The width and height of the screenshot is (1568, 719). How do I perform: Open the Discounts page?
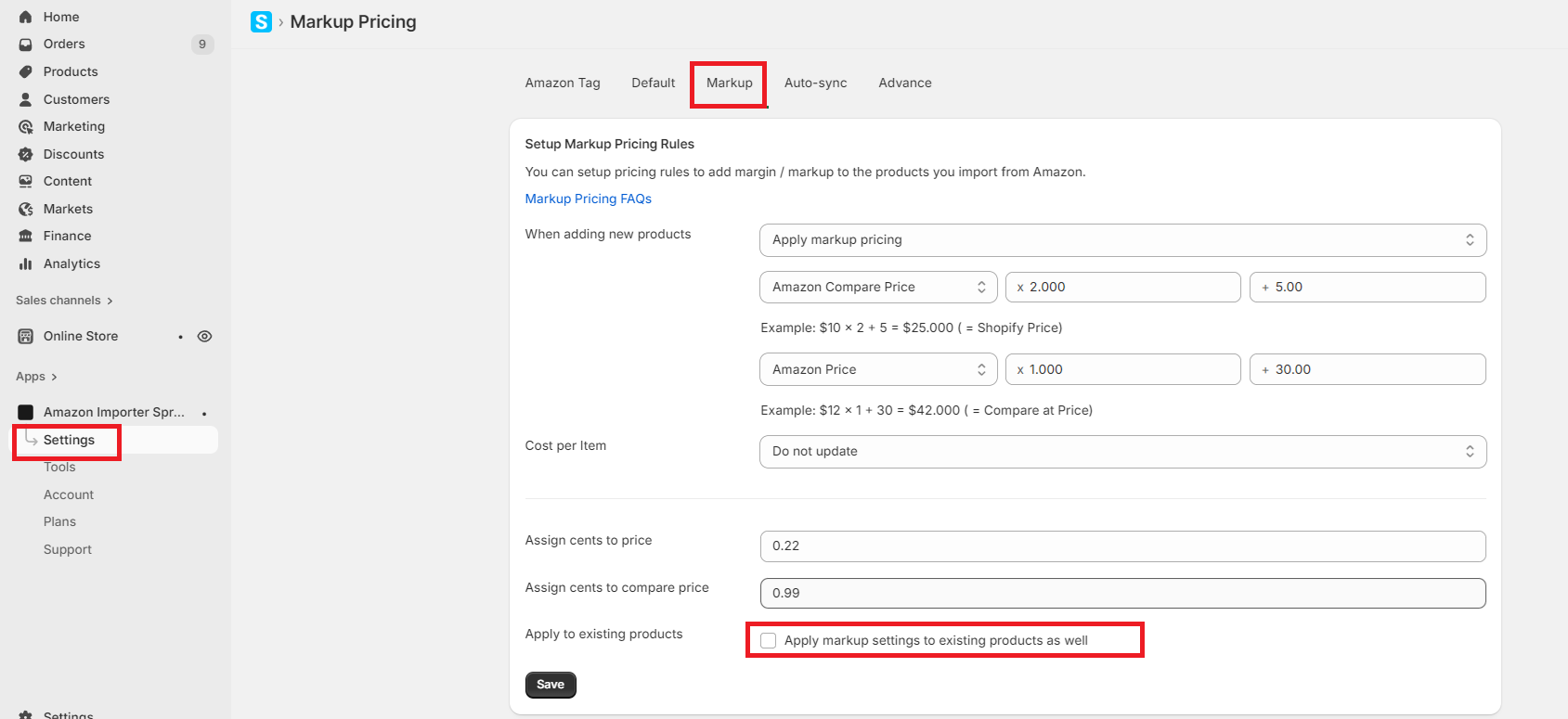click(x=73, y=154)
